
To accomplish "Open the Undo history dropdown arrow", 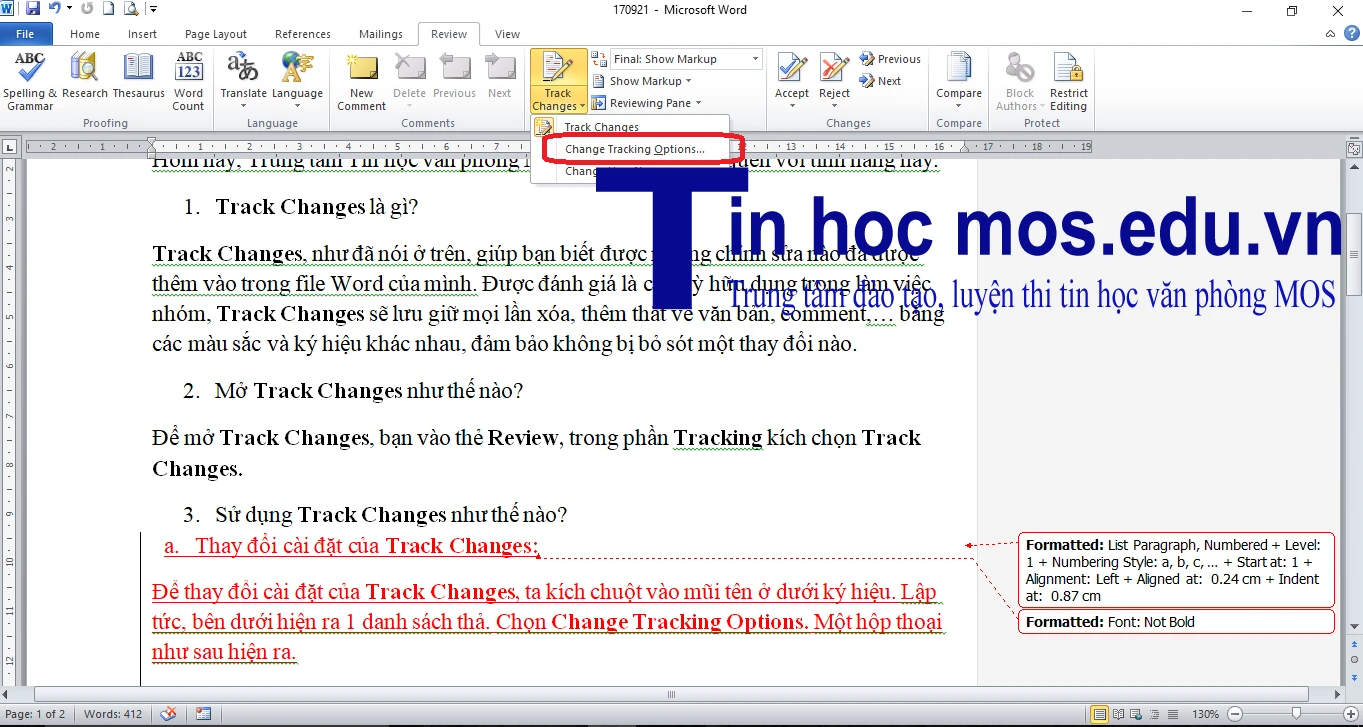I will pos(68,9).
